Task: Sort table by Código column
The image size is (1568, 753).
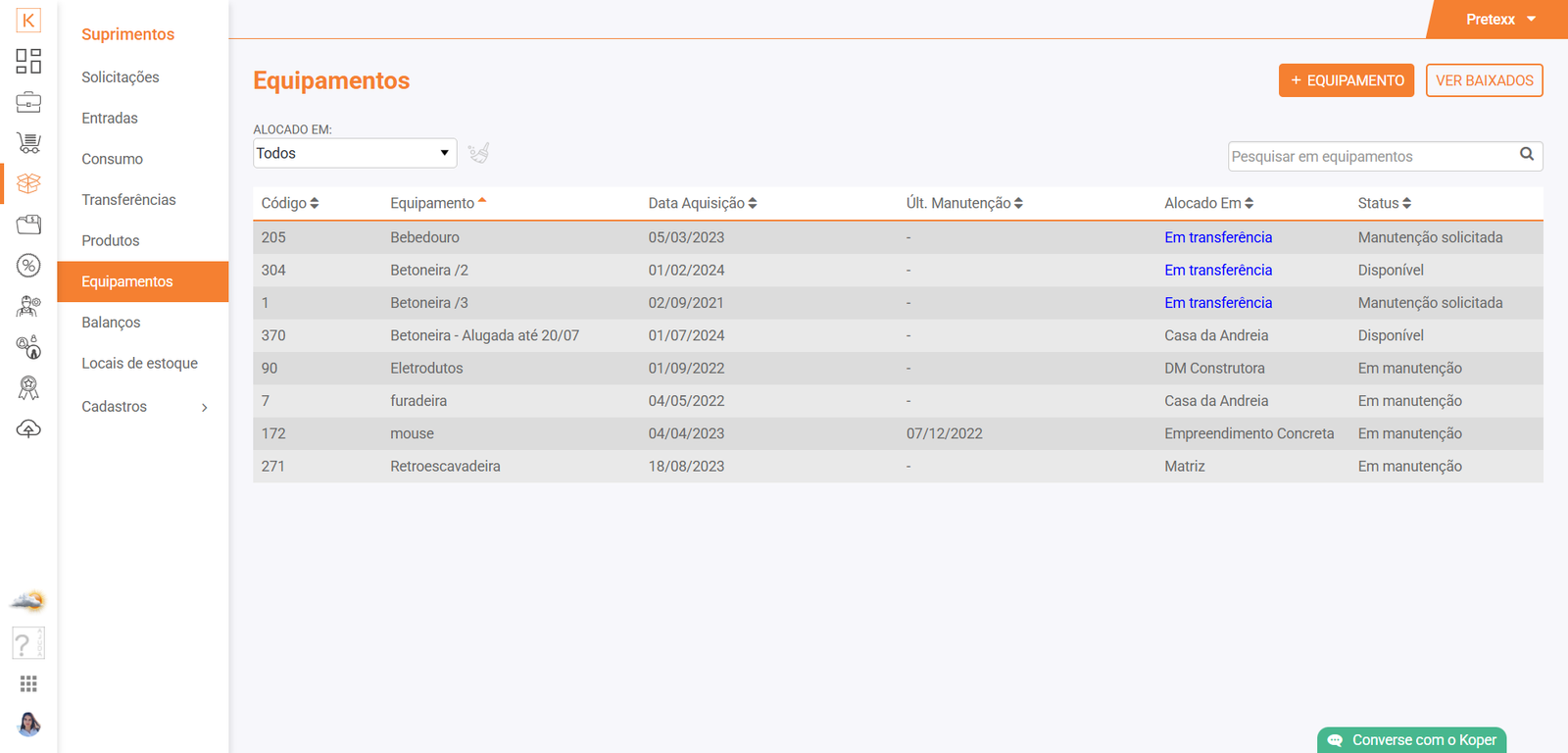Action: (290, 203)
